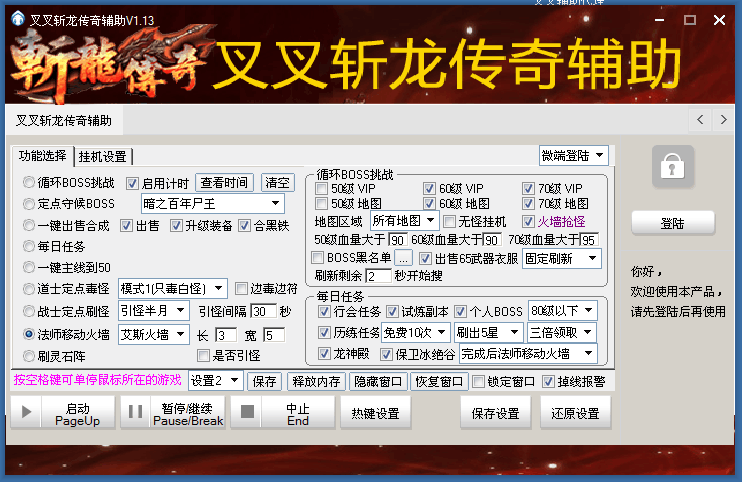Viewport: 742px width, 482px height.
Task: Switch to the 功能选择 tab
Action: pos(43,156)
